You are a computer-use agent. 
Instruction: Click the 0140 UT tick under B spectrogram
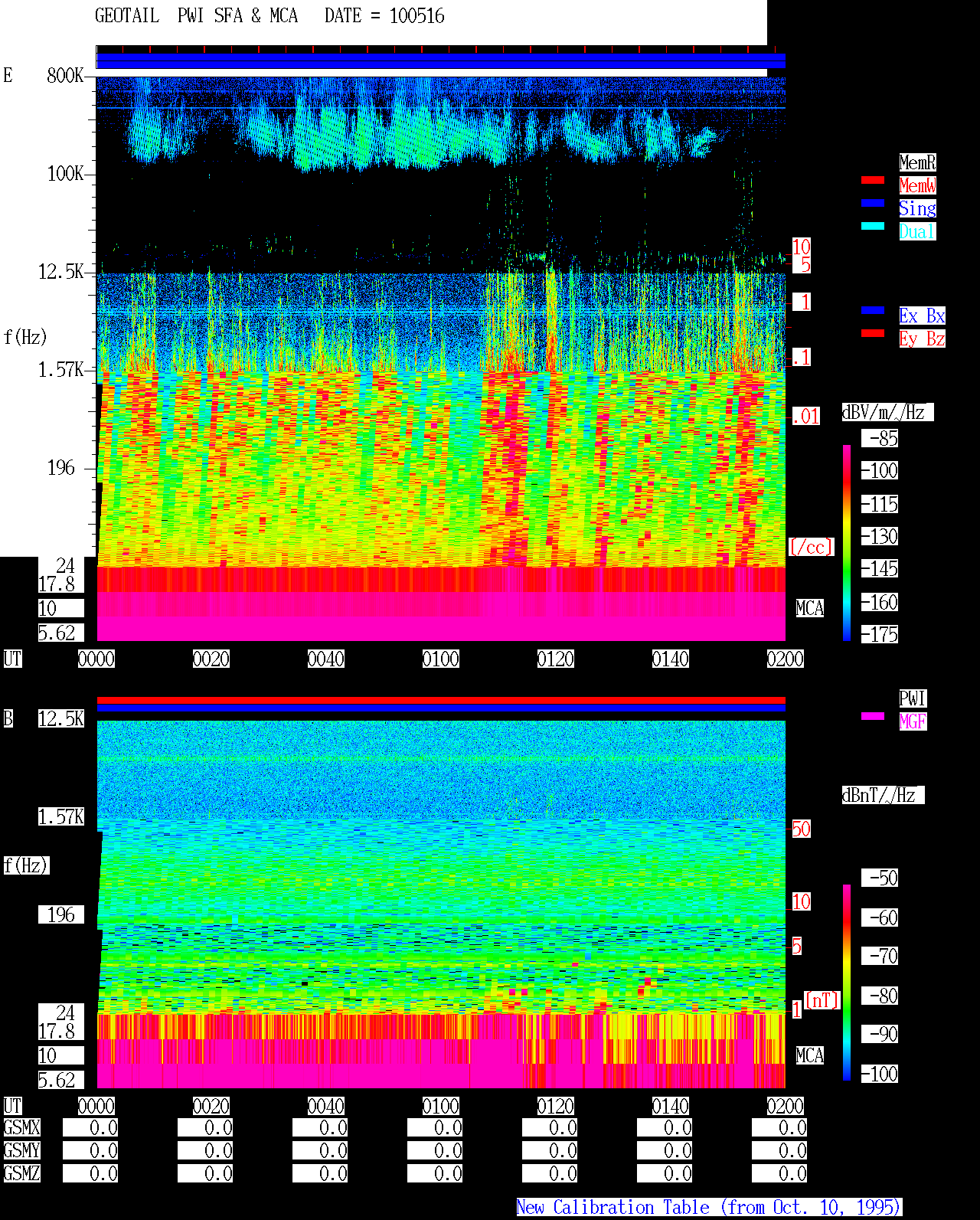pyautogui.click(x=671, y=1106)
